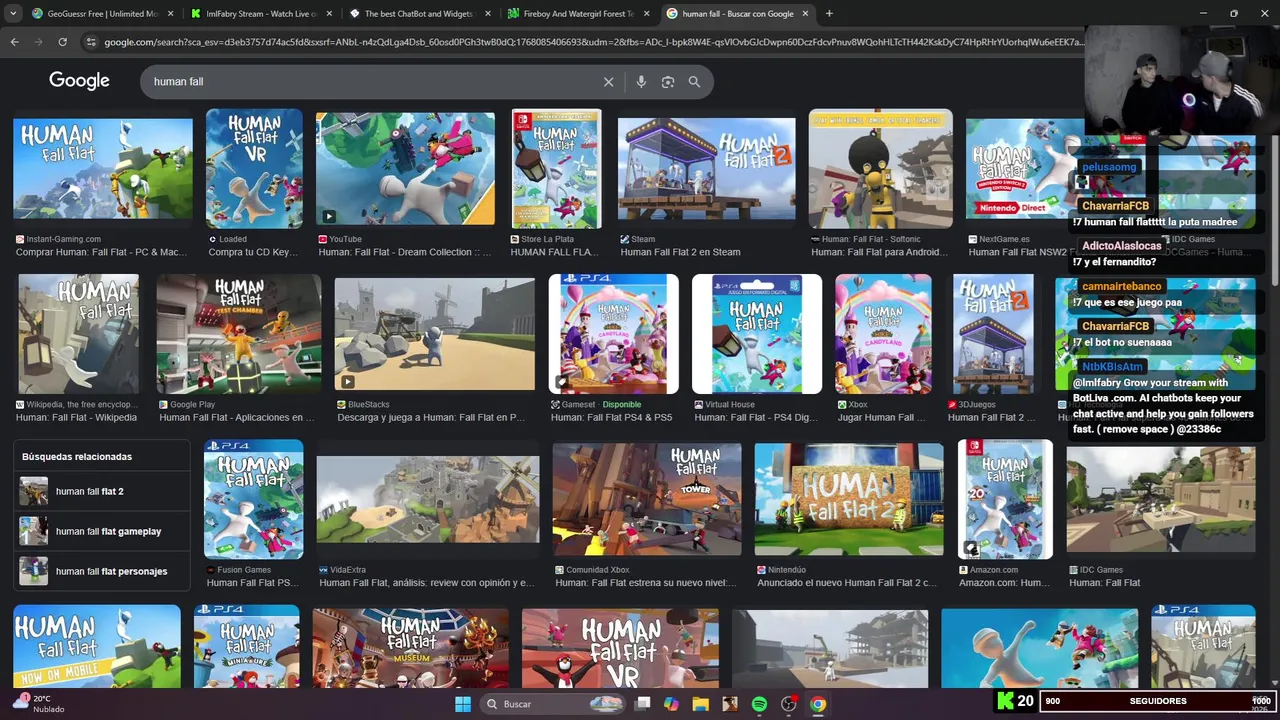Reload the page with the refresh icon
Image resolution: width=1280 pixels, height=720 pixels.
[x=62, y=42]
